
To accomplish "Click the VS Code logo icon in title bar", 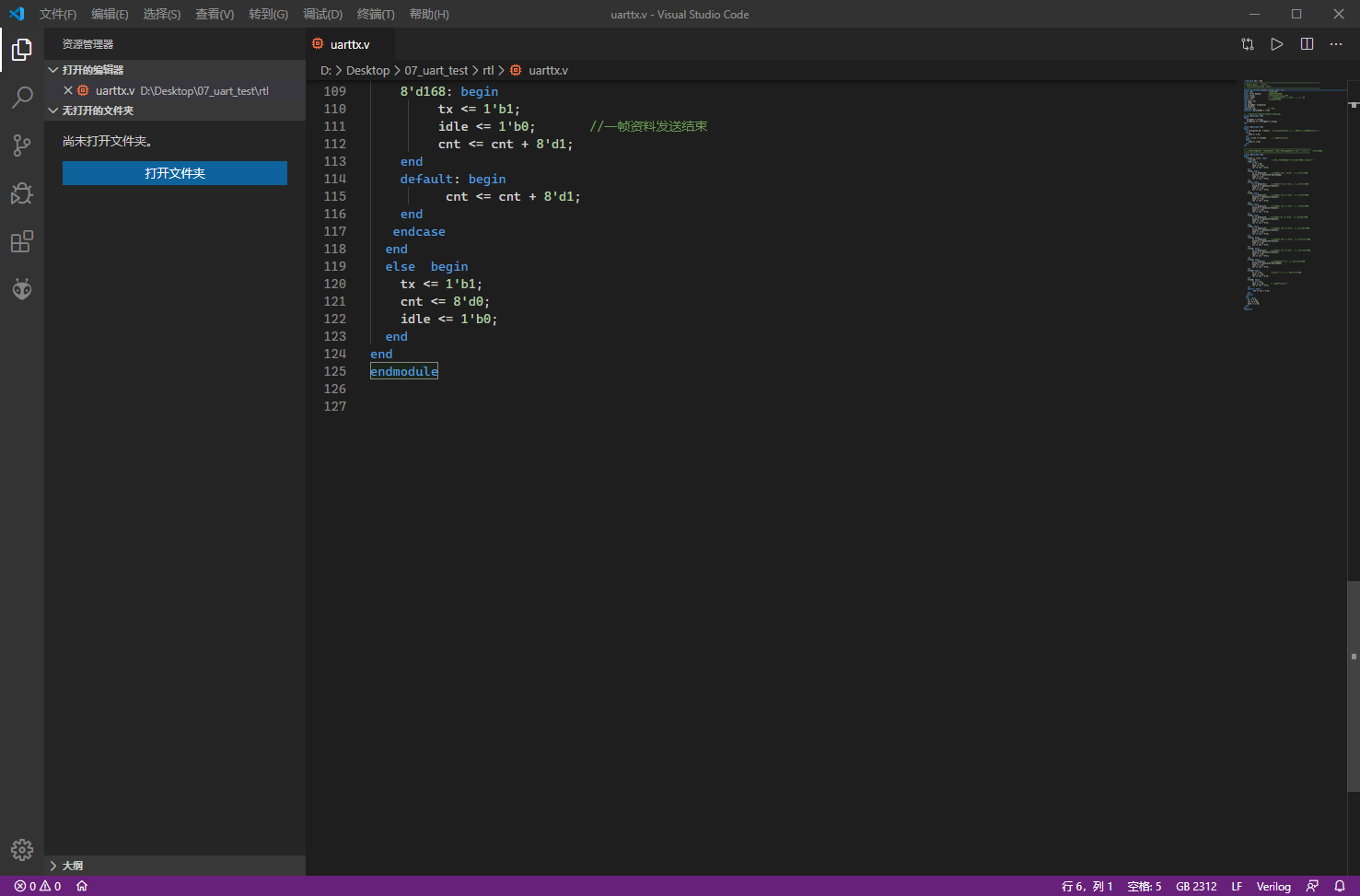I will pyautogui.click(x=17, y=14).
